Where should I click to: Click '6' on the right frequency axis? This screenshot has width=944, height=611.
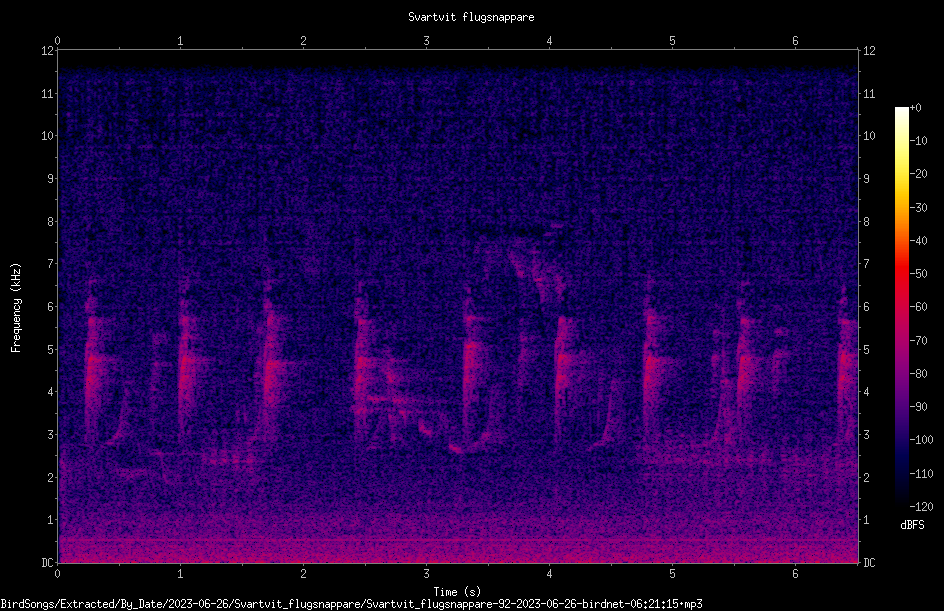click(867, 306)
